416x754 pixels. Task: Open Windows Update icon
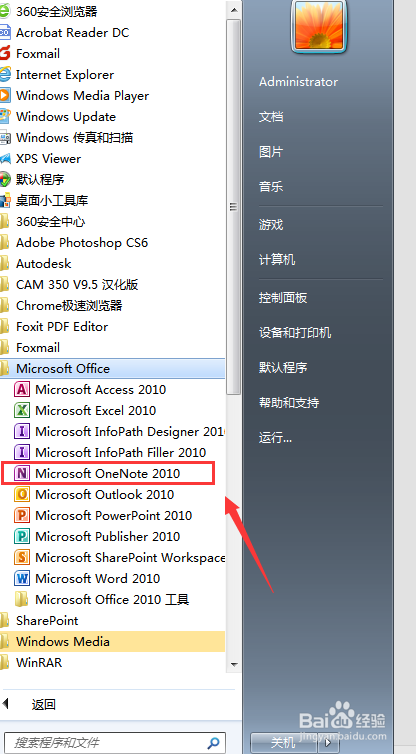pyautogui.click(x=4, y=116)
